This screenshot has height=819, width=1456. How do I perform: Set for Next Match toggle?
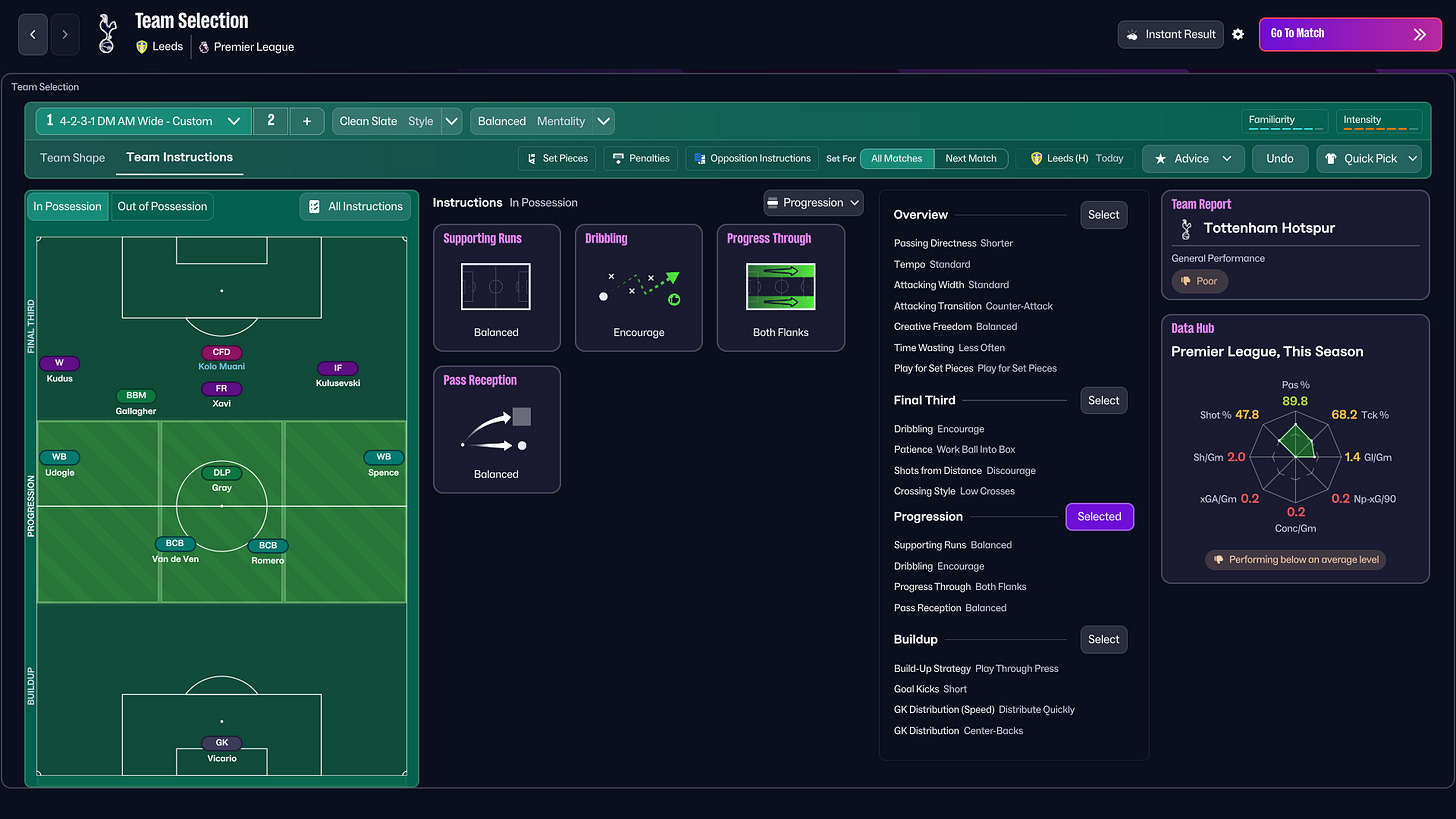pos(971,158)
